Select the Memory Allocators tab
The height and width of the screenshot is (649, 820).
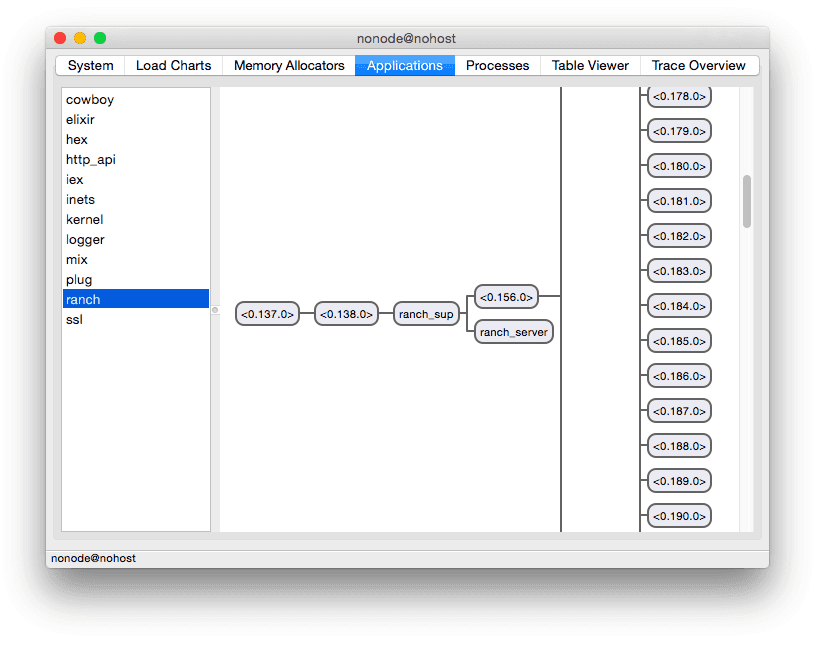[x=289, y=66]
